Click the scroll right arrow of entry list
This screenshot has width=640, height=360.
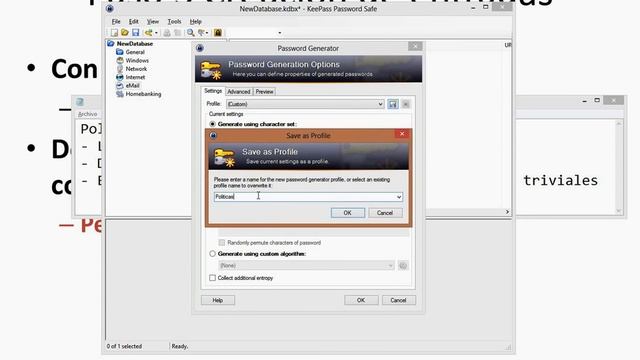[x=507, y=212]
